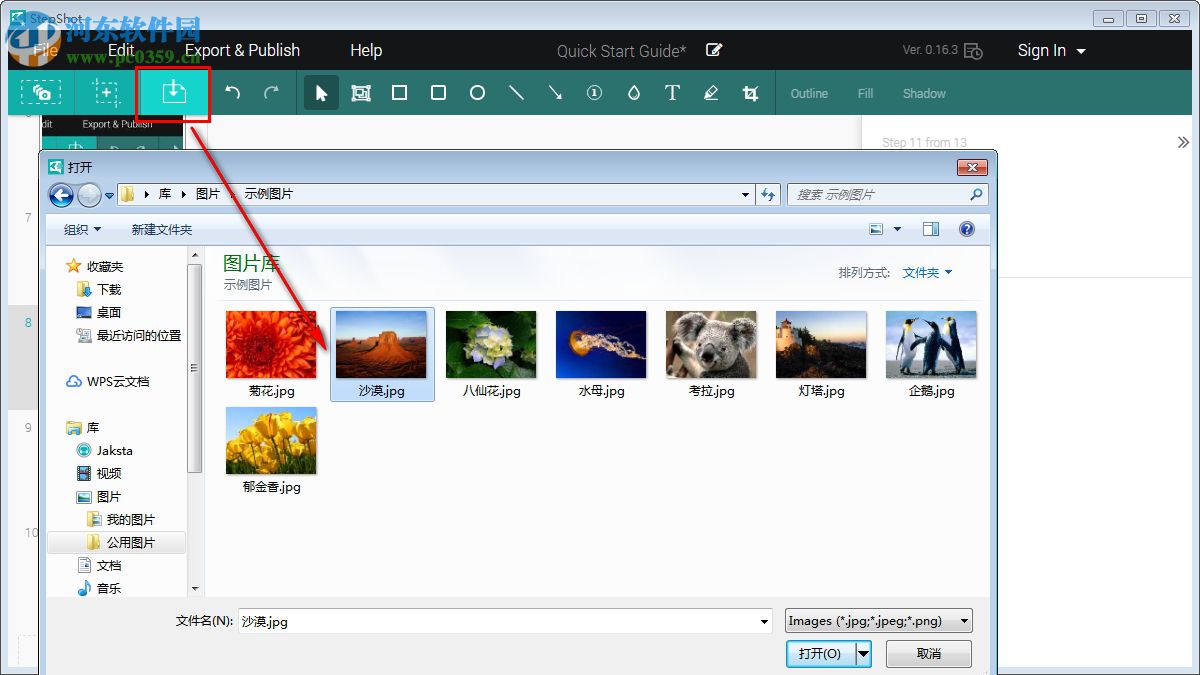Click the 取消 cancel button

[x=928, y=654]
